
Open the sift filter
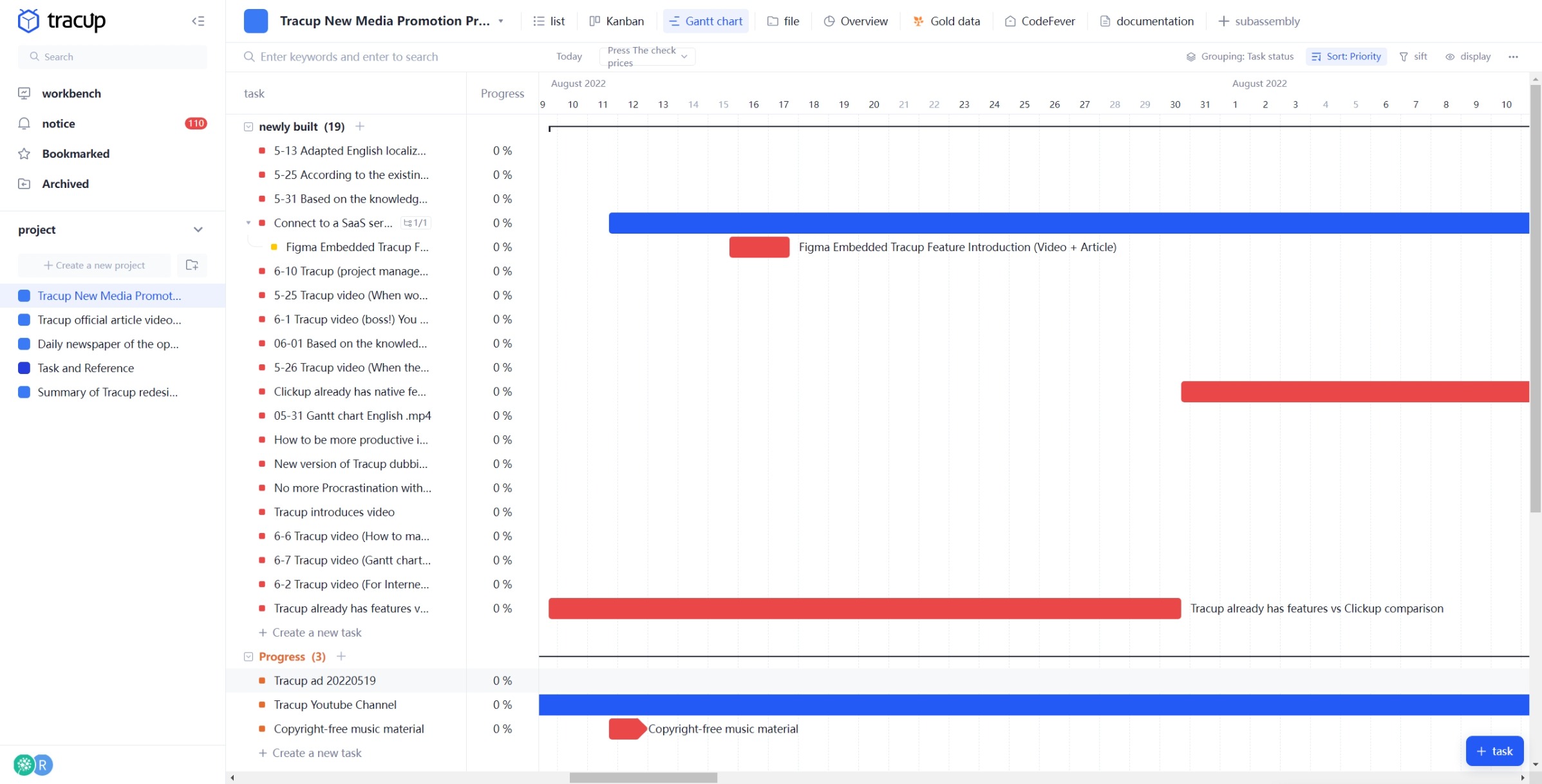click(x=1413, y=57)
